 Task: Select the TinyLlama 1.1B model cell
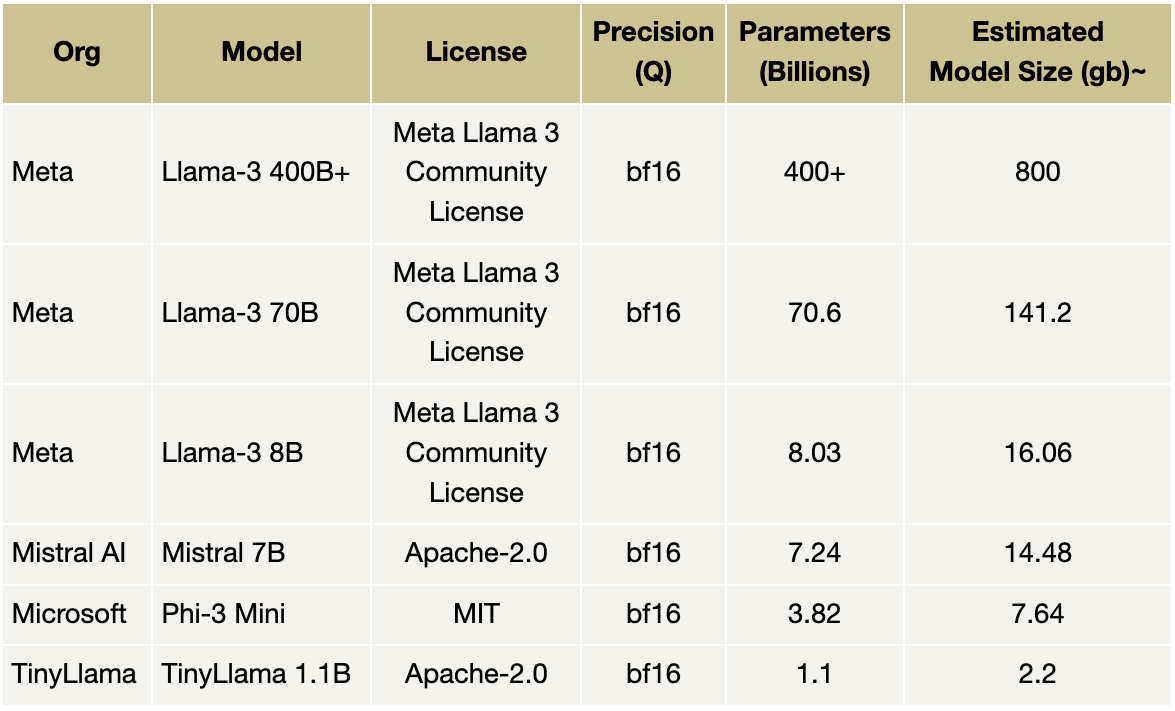pyautogui.click(x=256, y=674)
